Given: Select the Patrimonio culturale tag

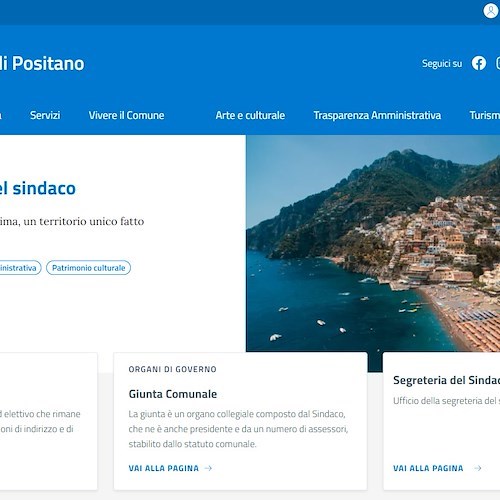Looking at the screenshot, I should (x=88, y=268).
